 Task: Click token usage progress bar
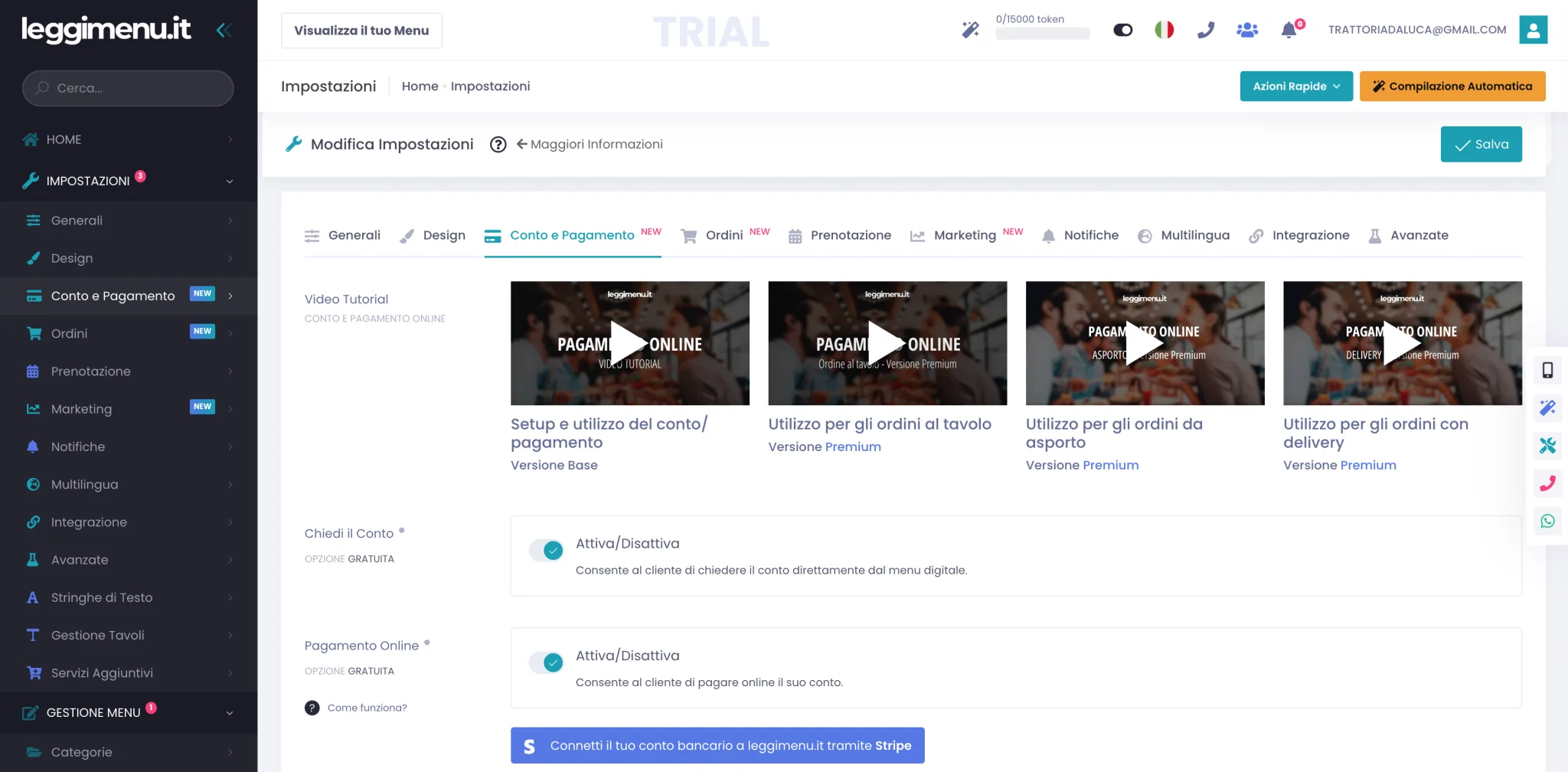(x=1043, y=34)
